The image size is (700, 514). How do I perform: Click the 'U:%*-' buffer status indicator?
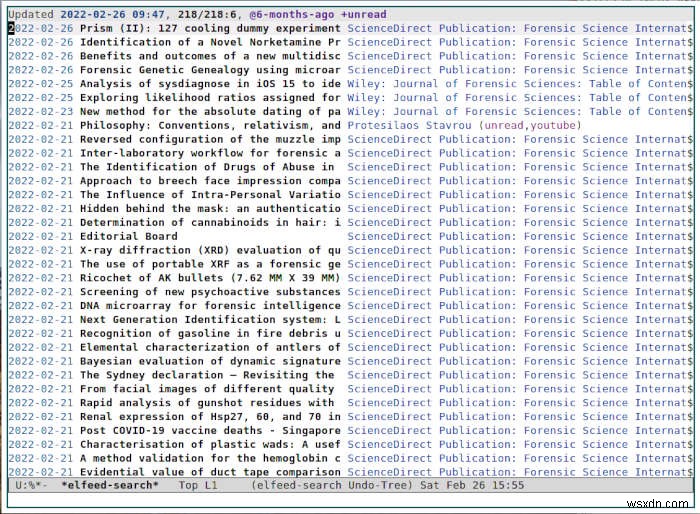coord(31,485)
